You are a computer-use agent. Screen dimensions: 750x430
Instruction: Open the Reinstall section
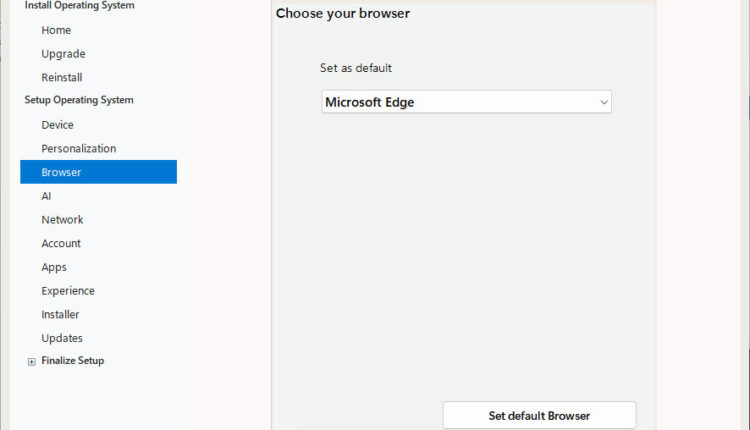[x=62, y=77]
